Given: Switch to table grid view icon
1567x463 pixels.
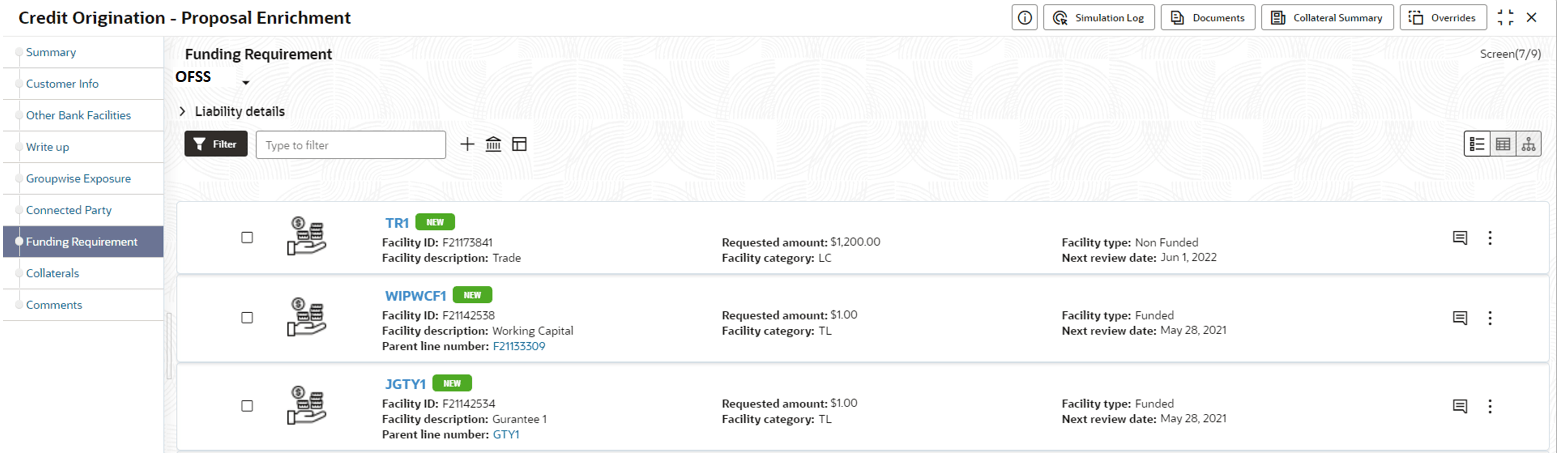Looking at the screenshot, I should coord(1503,144).
